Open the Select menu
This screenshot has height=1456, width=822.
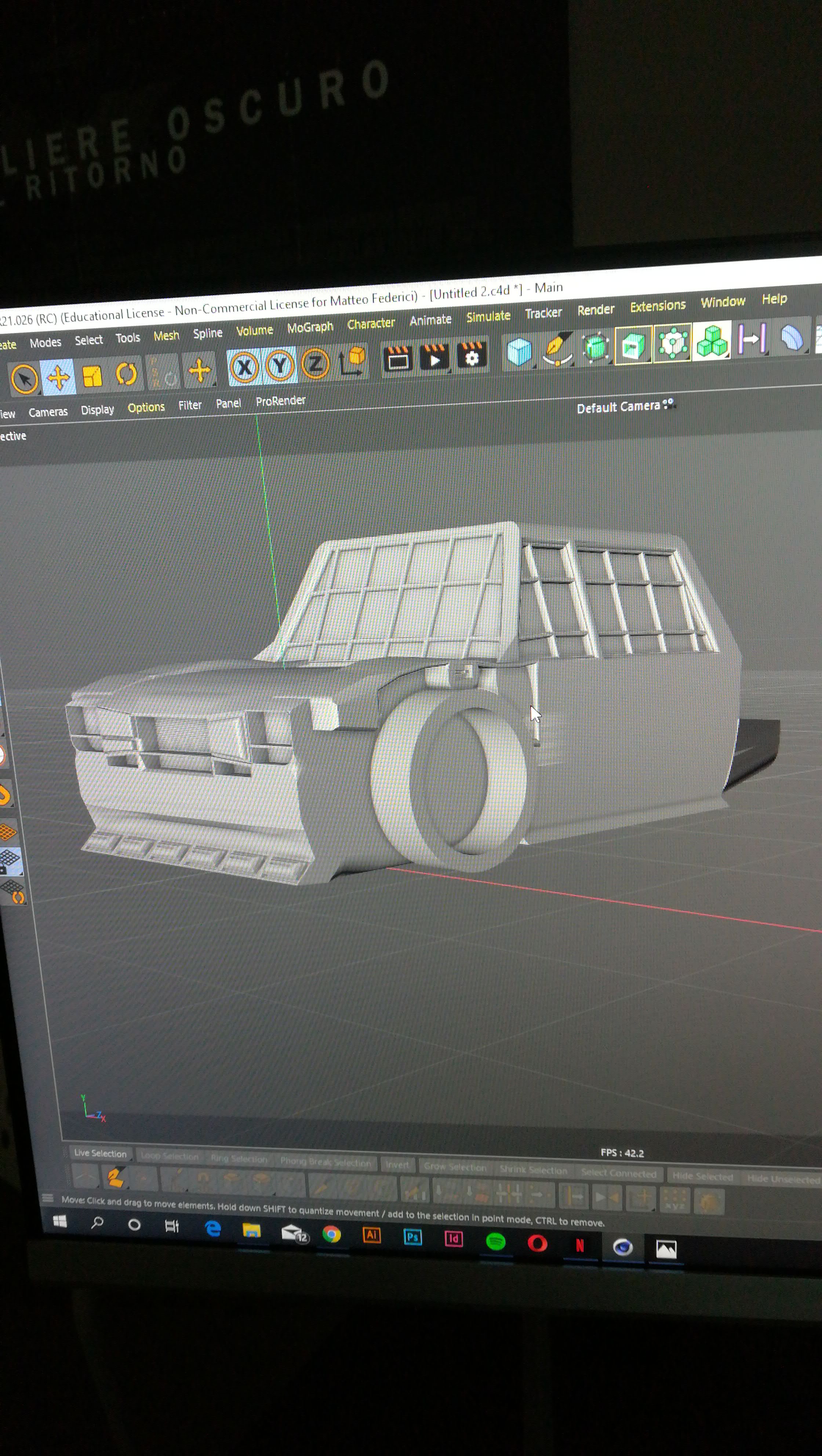(89, 340)
